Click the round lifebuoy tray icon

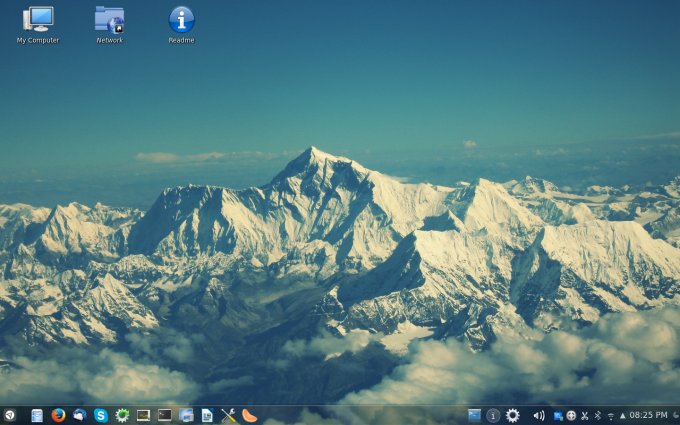[571, 415]
